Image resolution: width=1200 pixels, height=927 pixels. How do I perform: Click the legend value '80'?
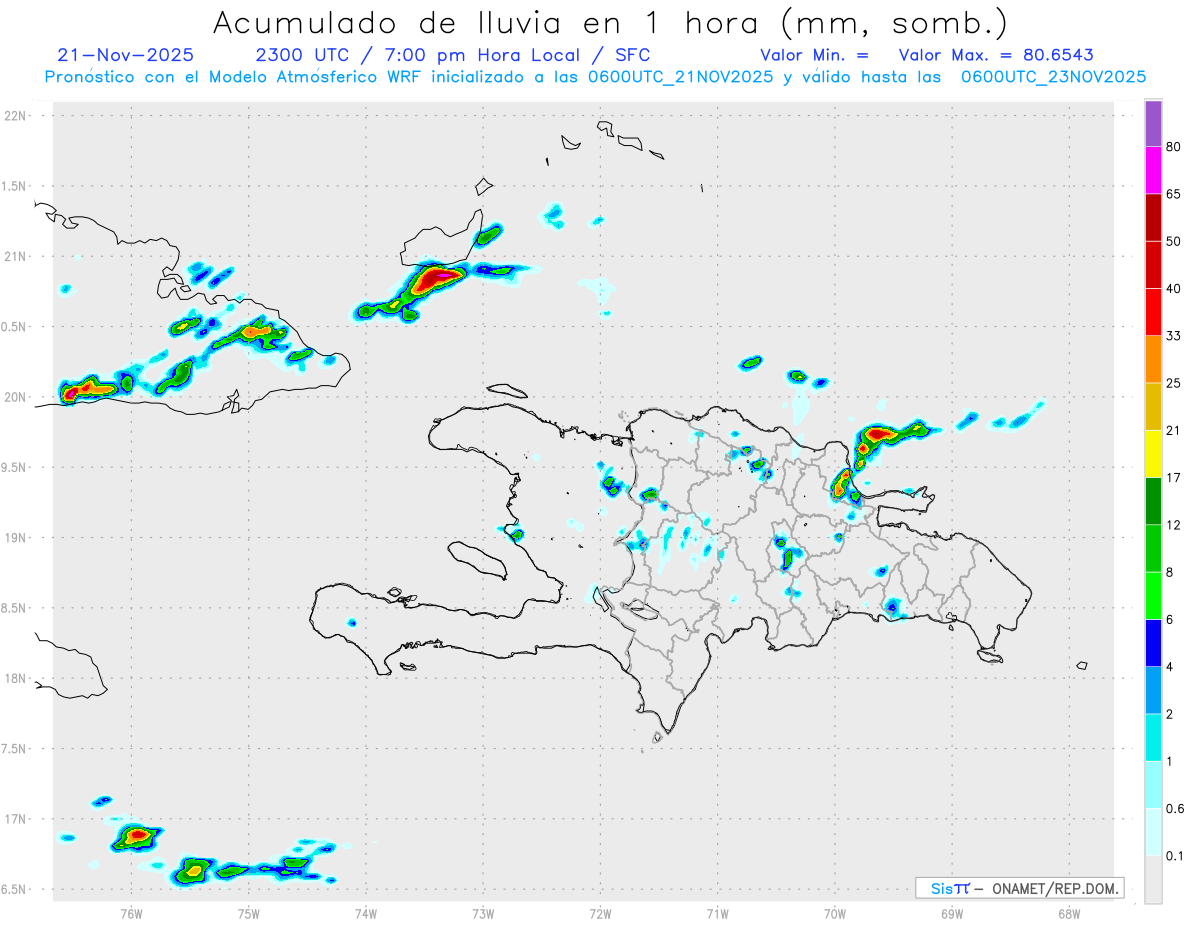tap(1174, 147)
